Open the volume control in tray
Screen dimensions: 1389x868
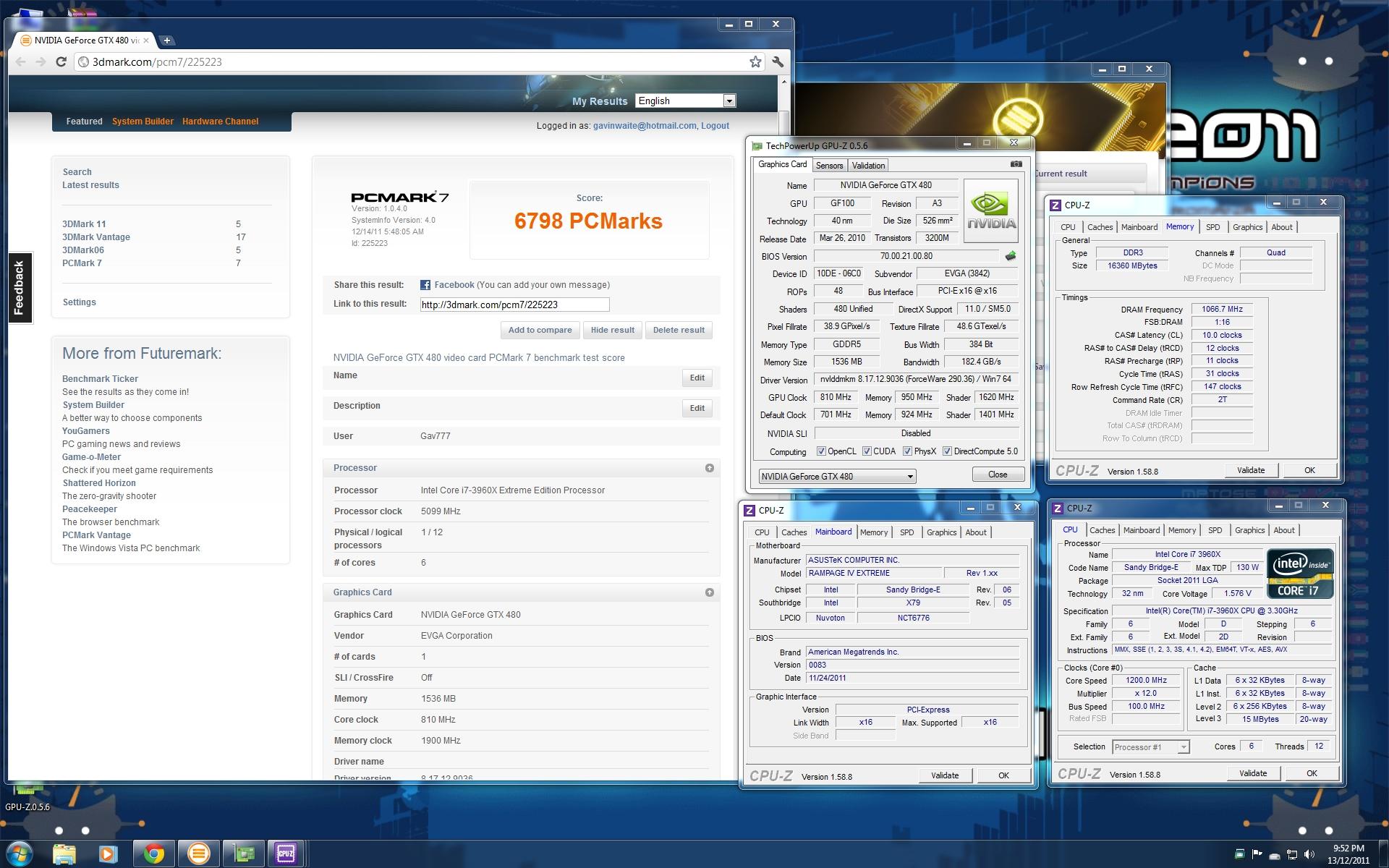point(1309,854)
